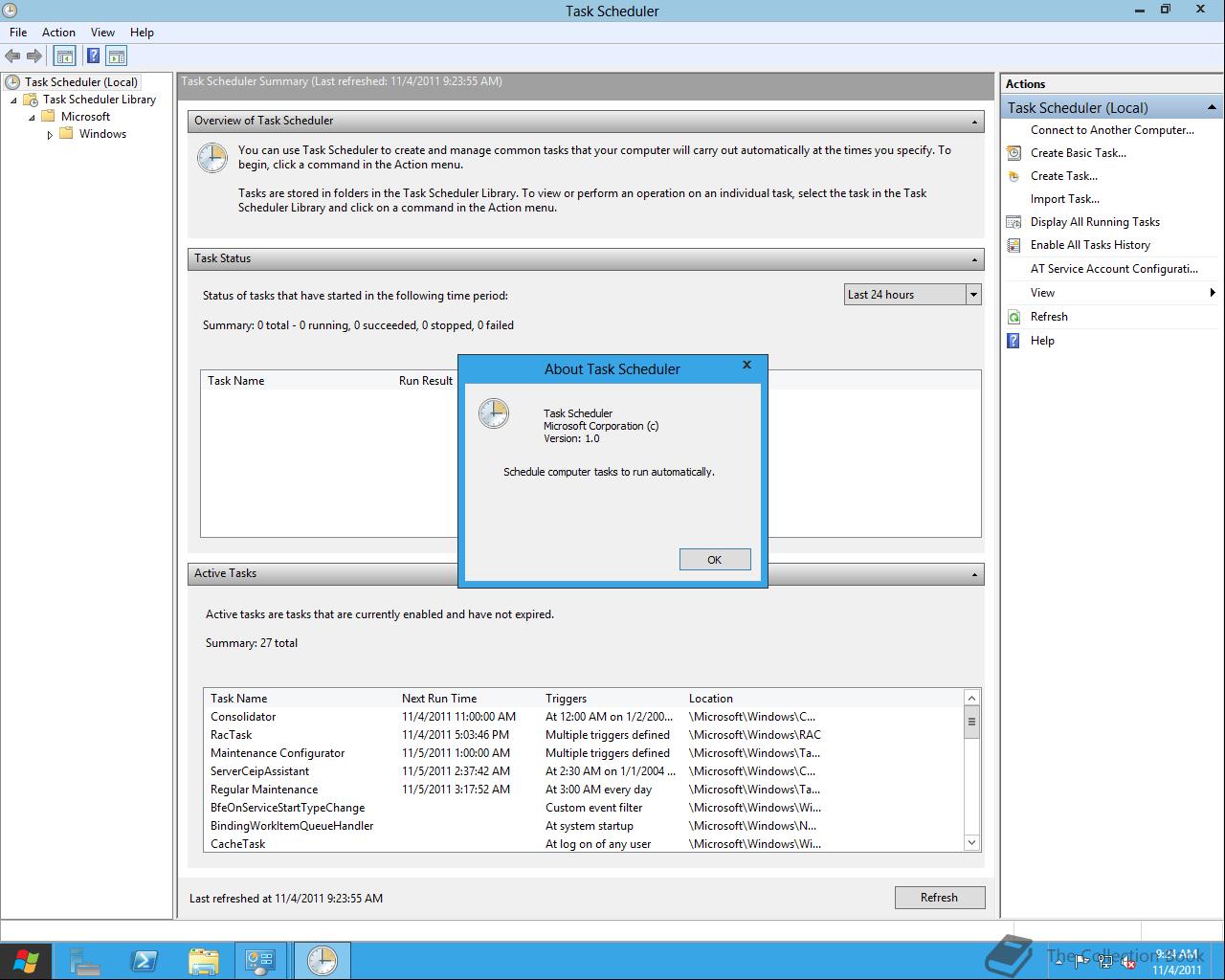
Task: Click Import Task action
Action: click(1065, 199)
